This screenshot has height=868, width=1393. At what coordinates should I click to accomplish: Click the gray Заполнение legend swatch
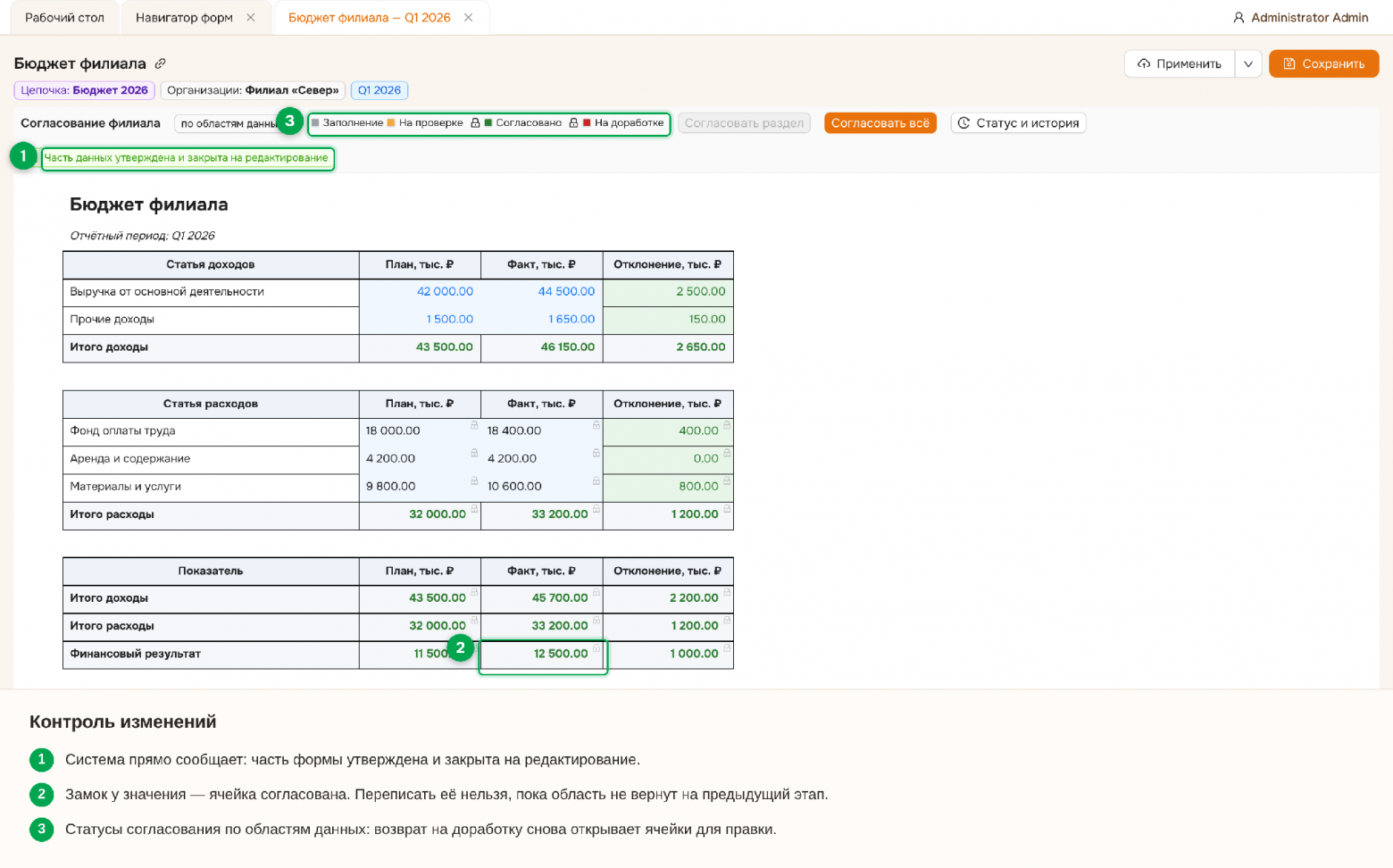click(315, 123)
